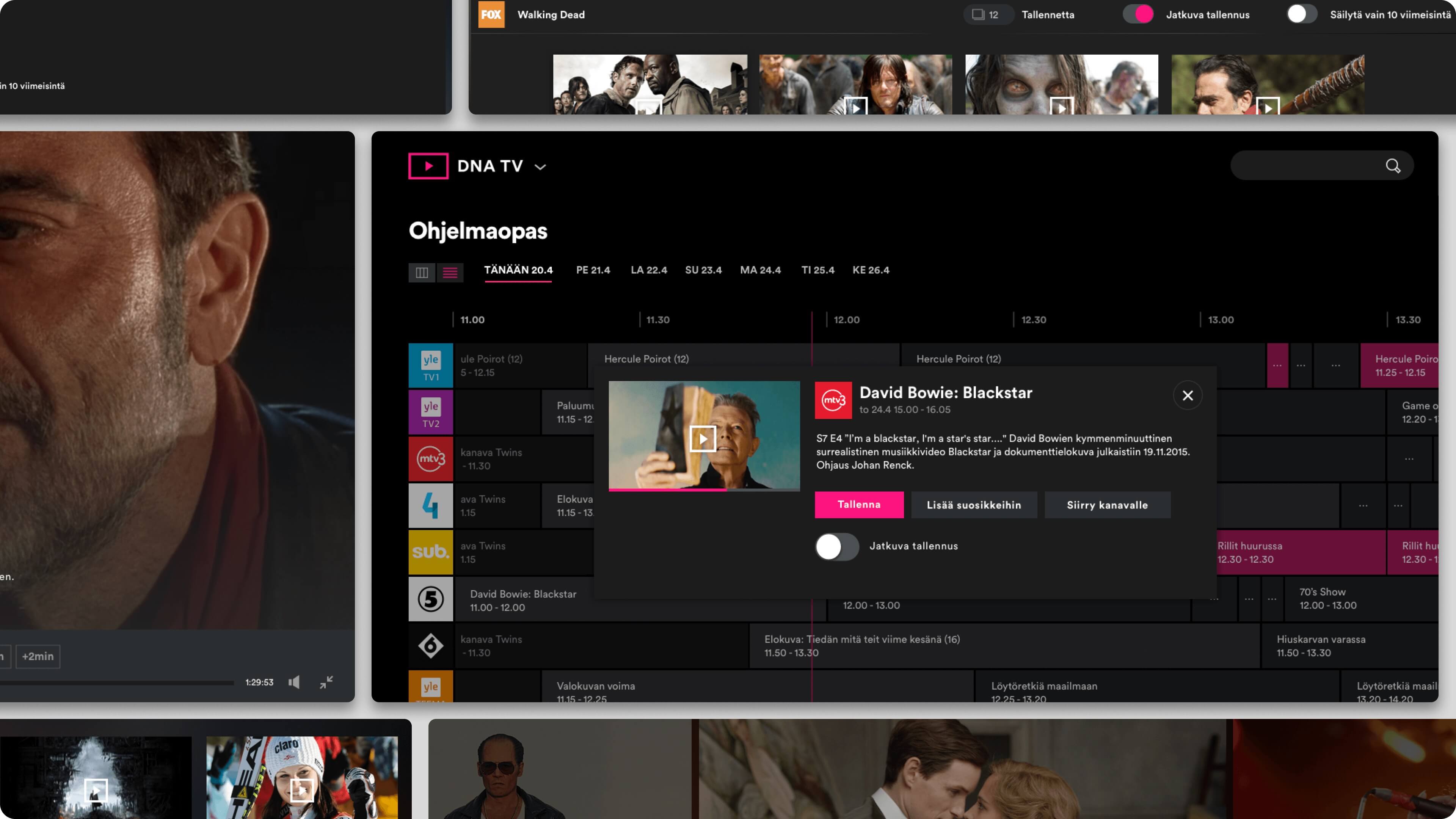Open channel 4 icon in guide

click(x=431, y=506)
